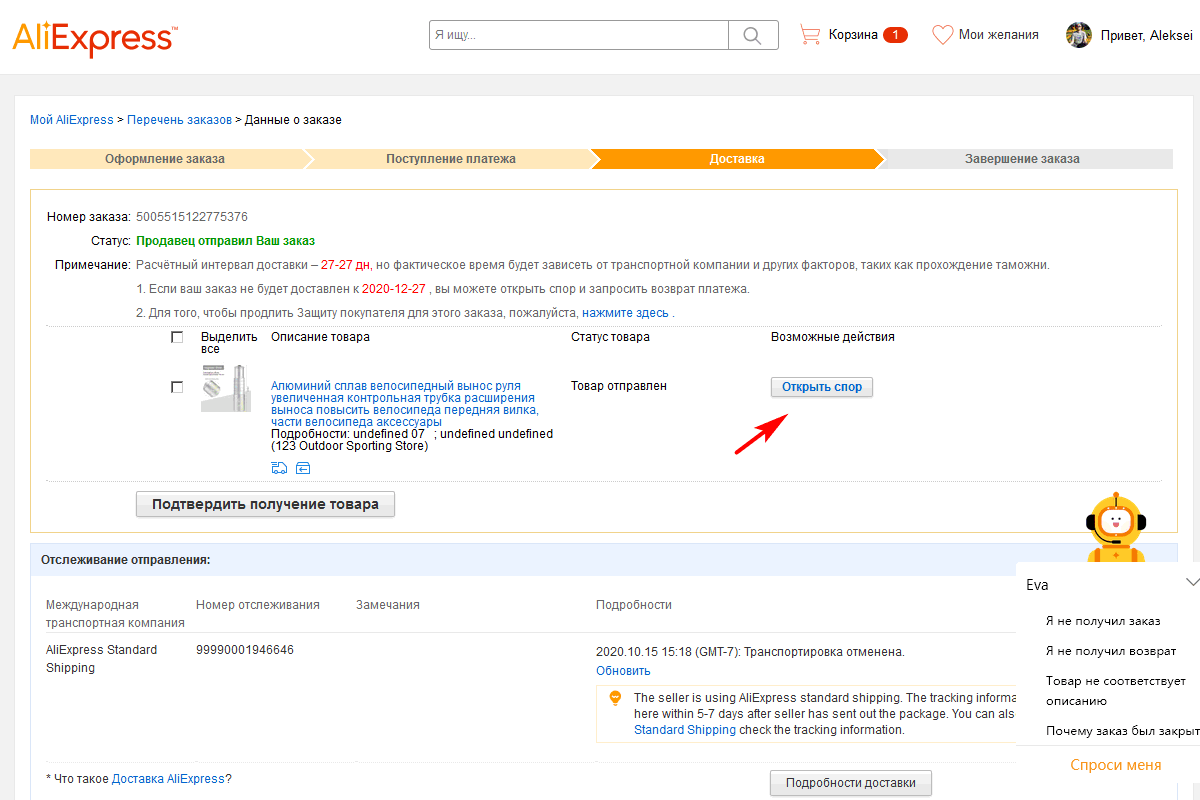Select 'Товар не соответствует описанию' option
This screenshot has width=1200, height=800.
(x=1116, y=690)
